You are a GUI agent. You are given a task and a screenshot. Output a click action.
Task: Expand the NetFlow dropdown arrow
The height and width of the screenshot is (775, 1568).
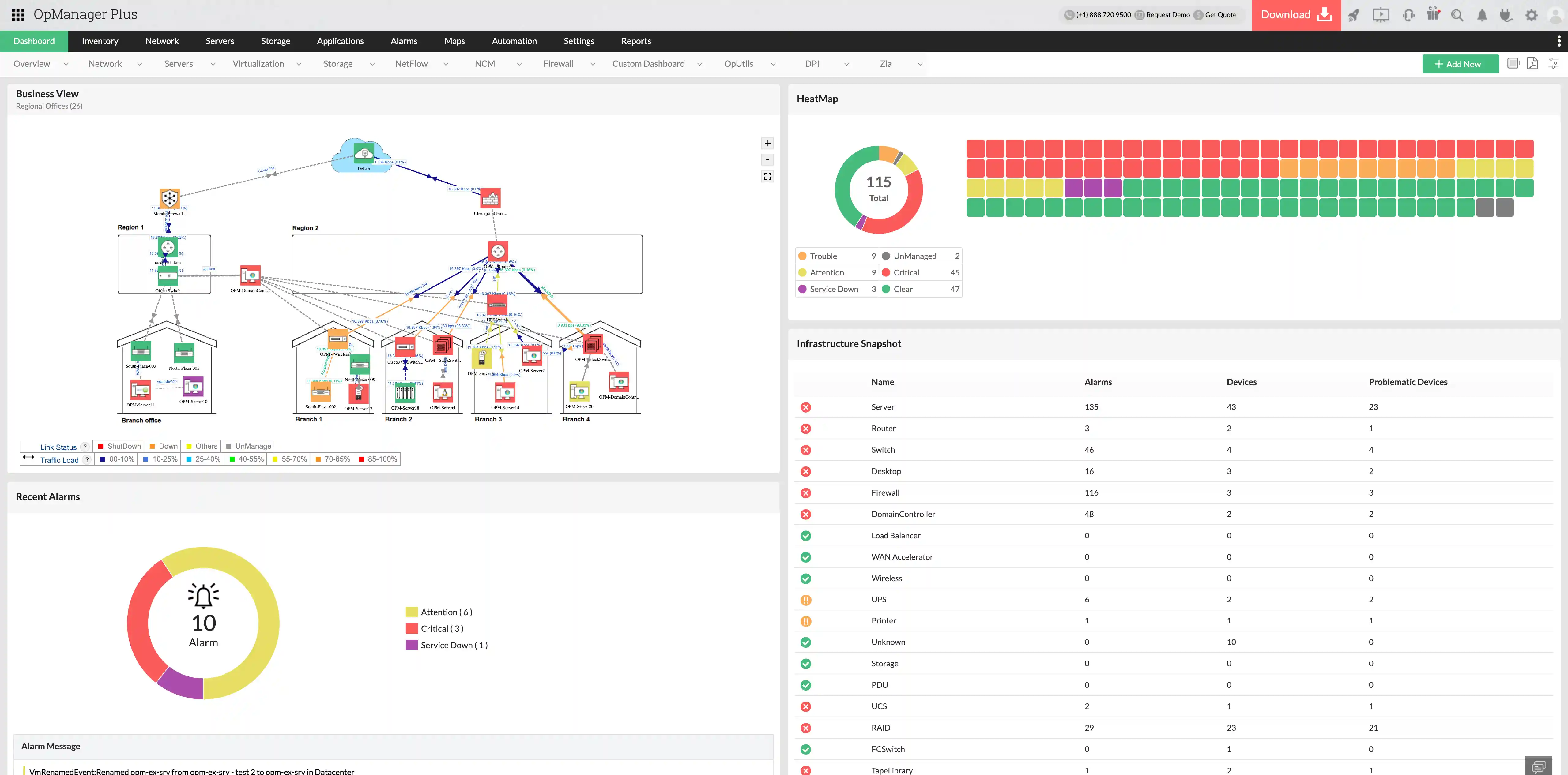click(446, 64)
